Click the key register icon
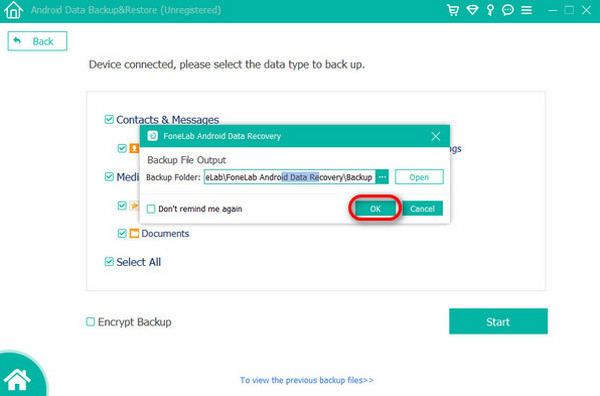 [490, 10]
